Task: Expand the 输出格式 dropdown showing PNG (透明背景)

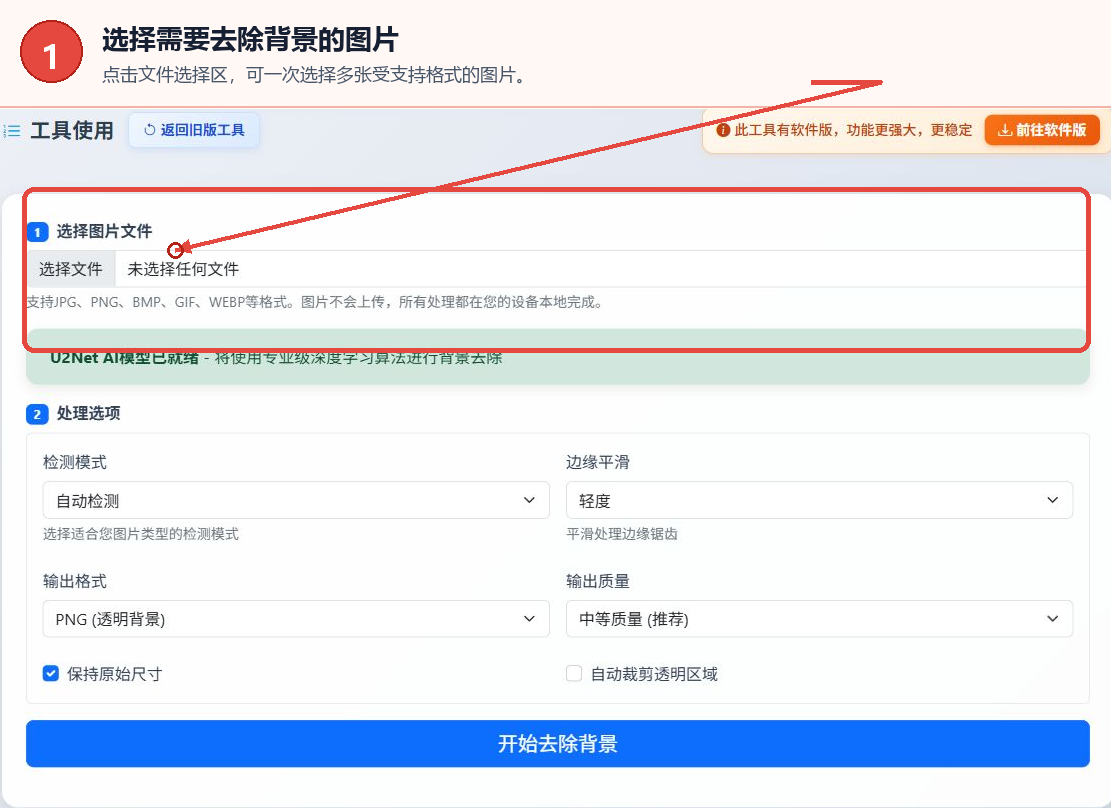Action: [296, 619]
